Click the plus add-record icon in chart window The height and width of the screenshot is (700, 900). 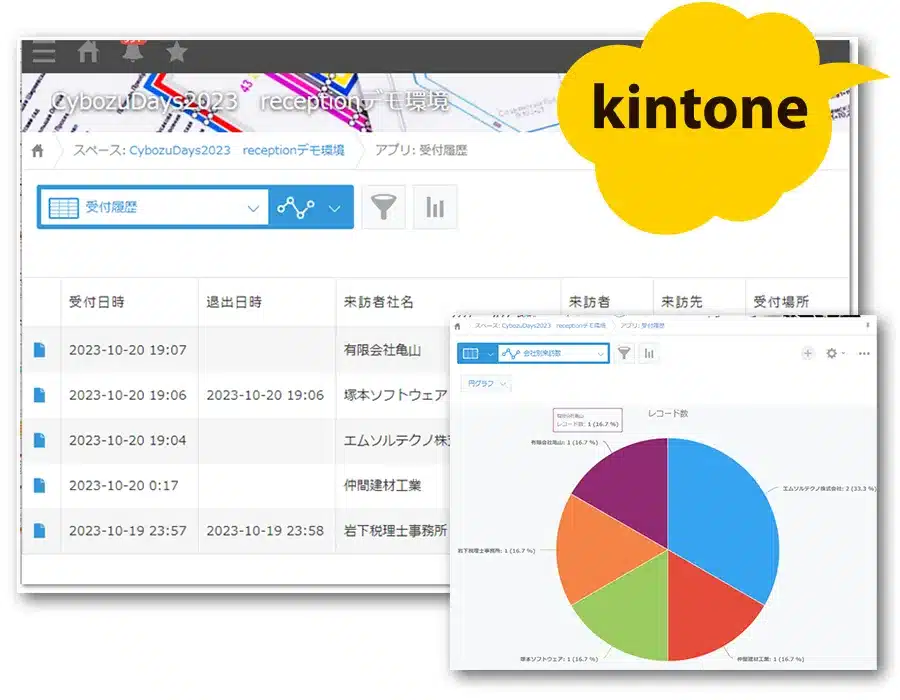(808, 353)
